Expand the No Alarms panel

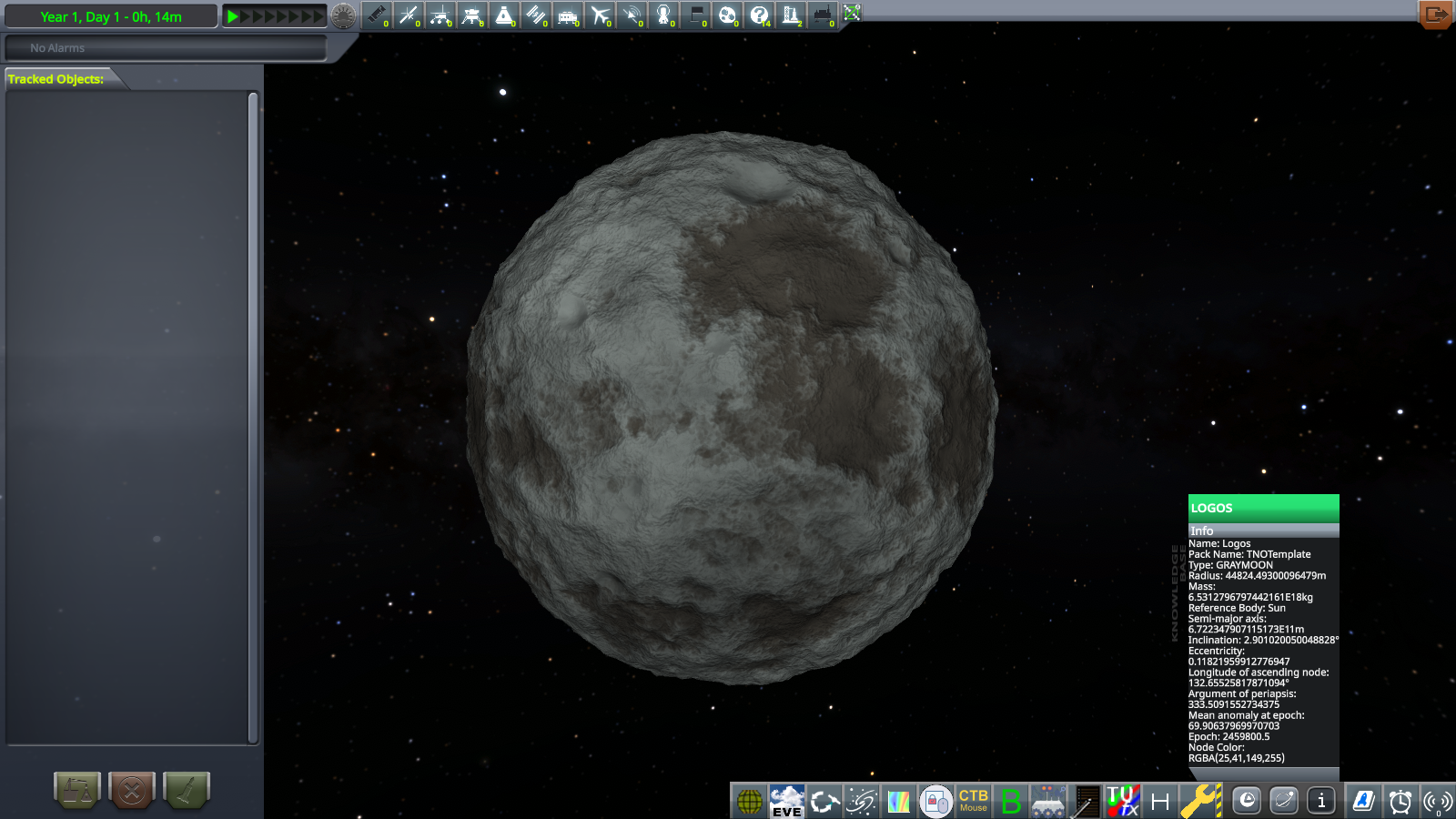point(166,48)
